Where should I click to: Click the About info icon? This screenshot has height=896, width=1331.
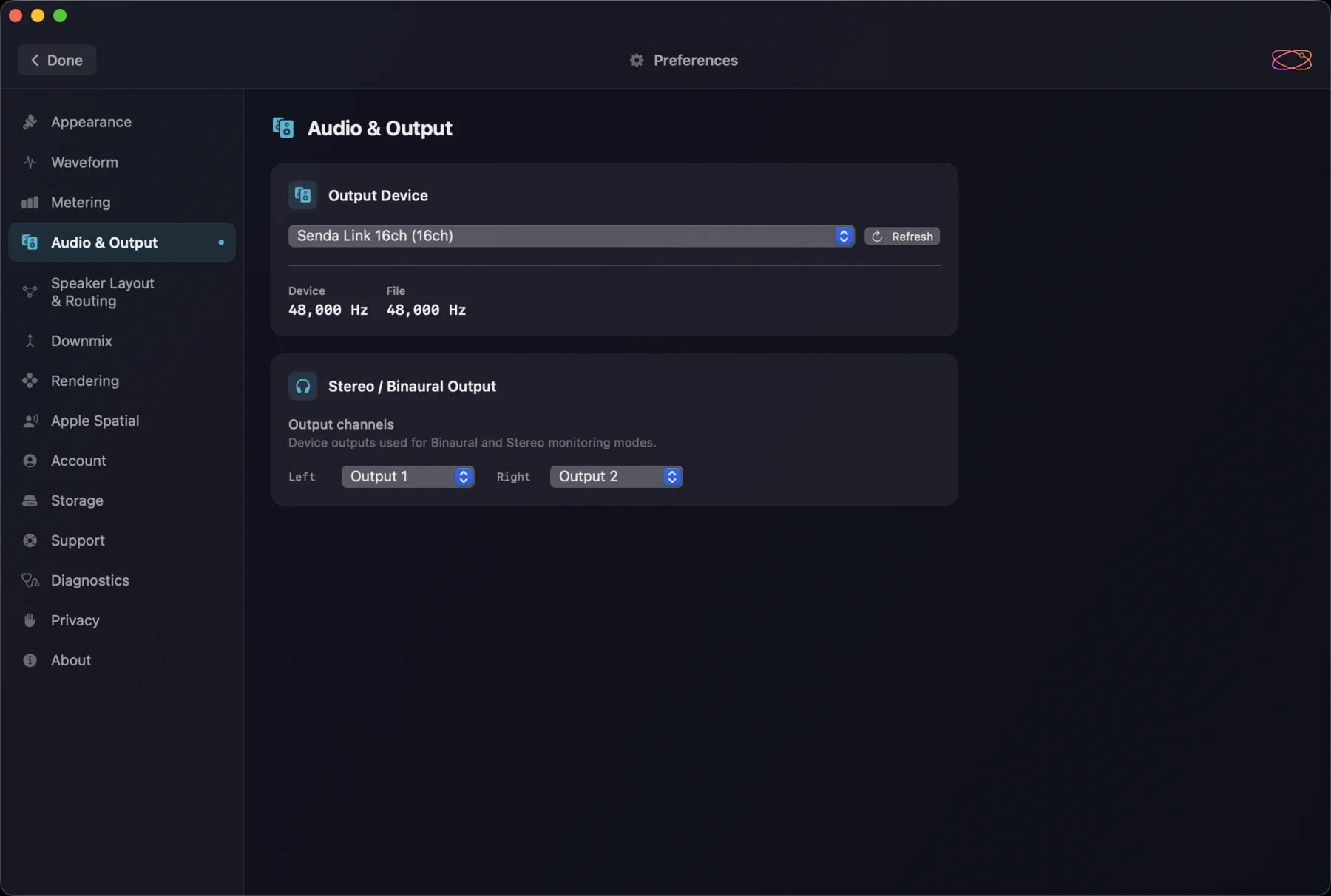click(x=30, y=660)
